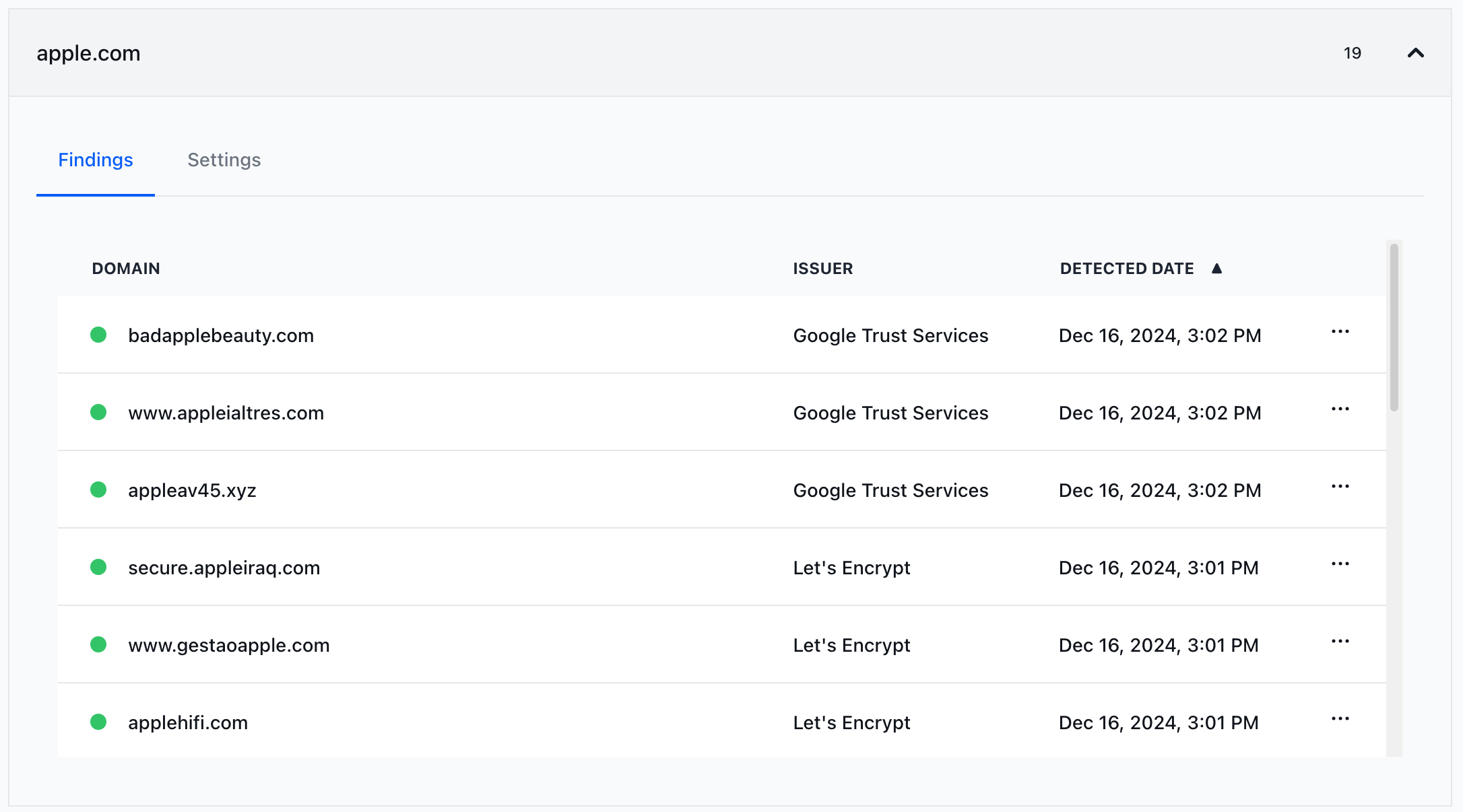This screenshot has height=812, width=1463.
Task: Click green status dot for badapplebeauty.com
Action: pyautogui.click(x=98, y=335)
